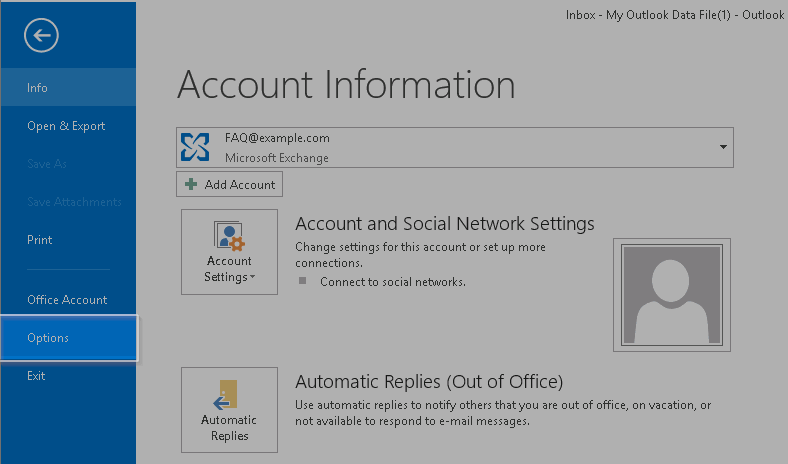788x464 pixels.
Task: Expand the Account Settings dropdown button
Action: pyautogui.click(x=229, y=252)
